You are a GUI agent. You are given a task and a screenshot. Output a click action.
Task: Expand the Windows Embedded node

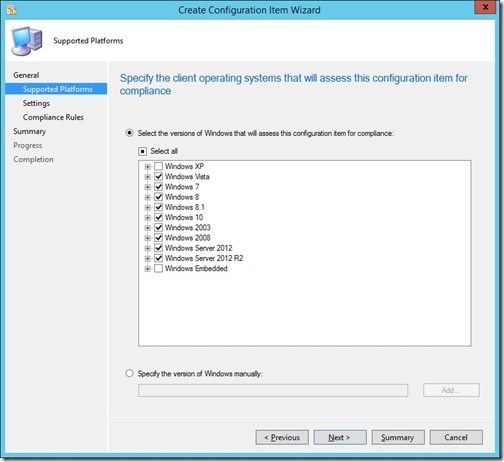pyautogui.click(x=148, y=269)
